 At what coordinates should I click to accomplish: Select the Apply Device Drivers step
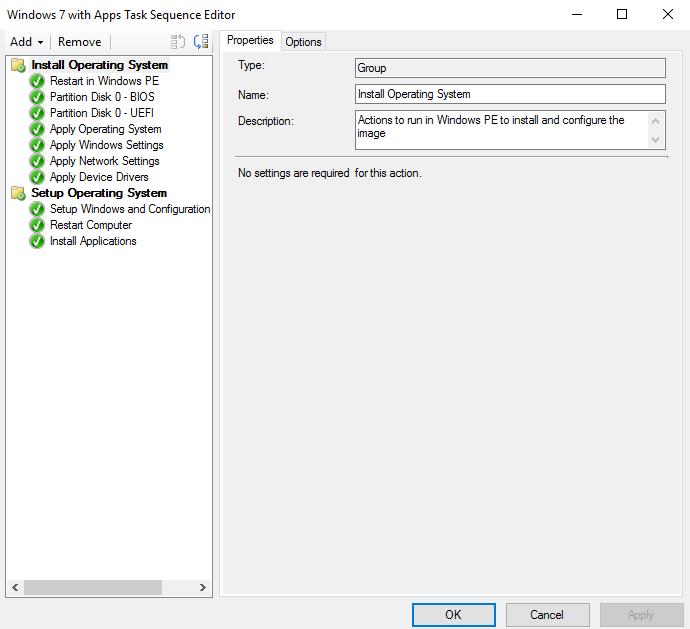(99, 177)
